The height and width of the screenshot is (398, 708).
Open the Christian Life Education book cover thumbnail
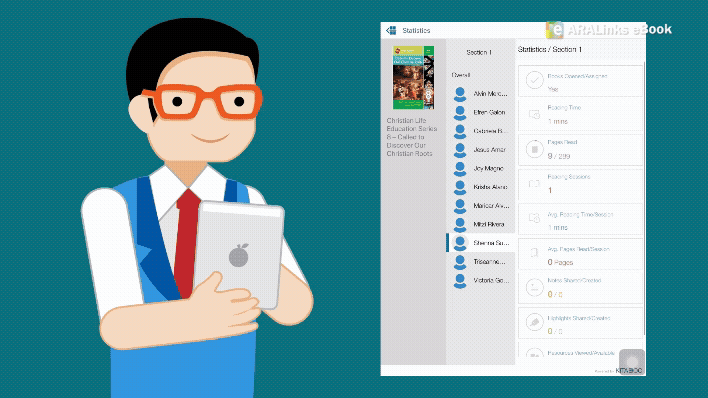413,77
